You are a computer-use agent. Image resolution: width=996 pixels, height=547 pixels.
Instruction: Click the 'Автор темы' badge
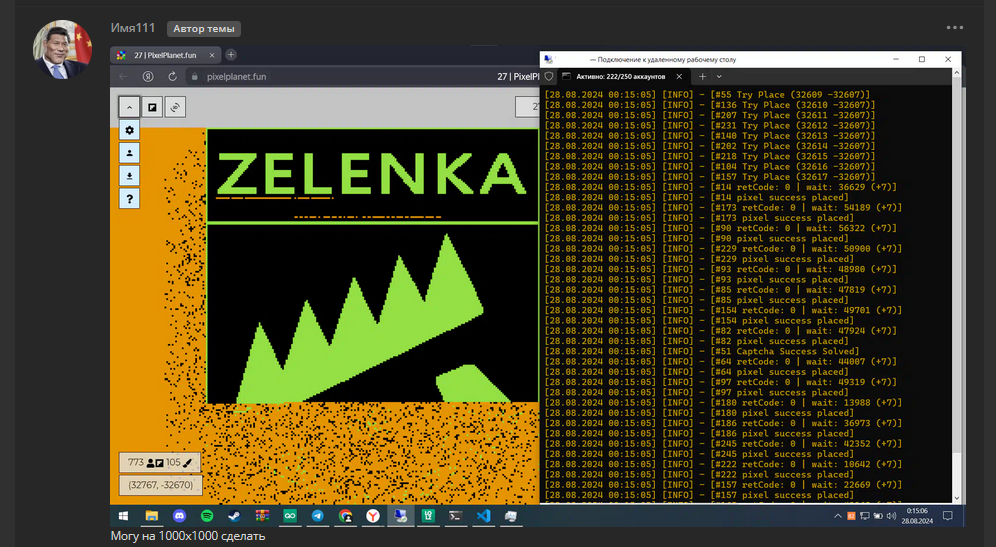[x=204, y=29]
